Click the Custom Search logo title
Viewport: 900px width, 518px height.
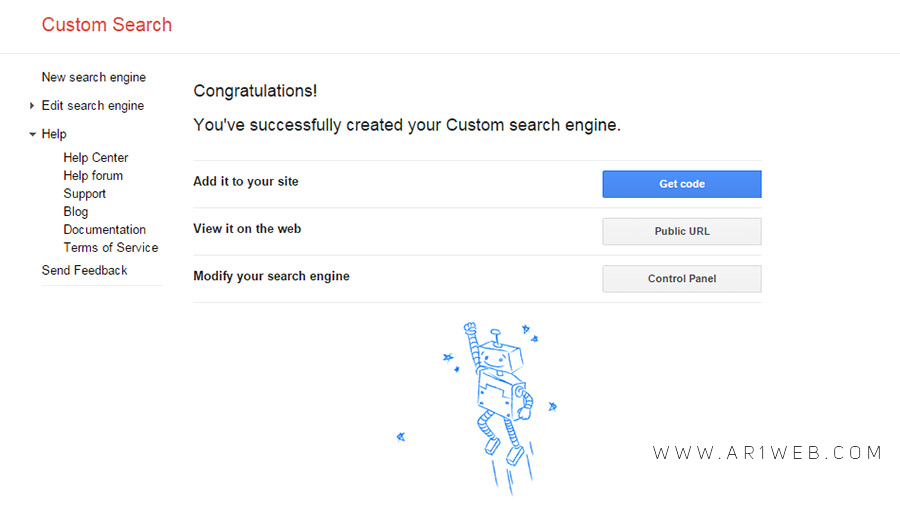pos(107,25)
